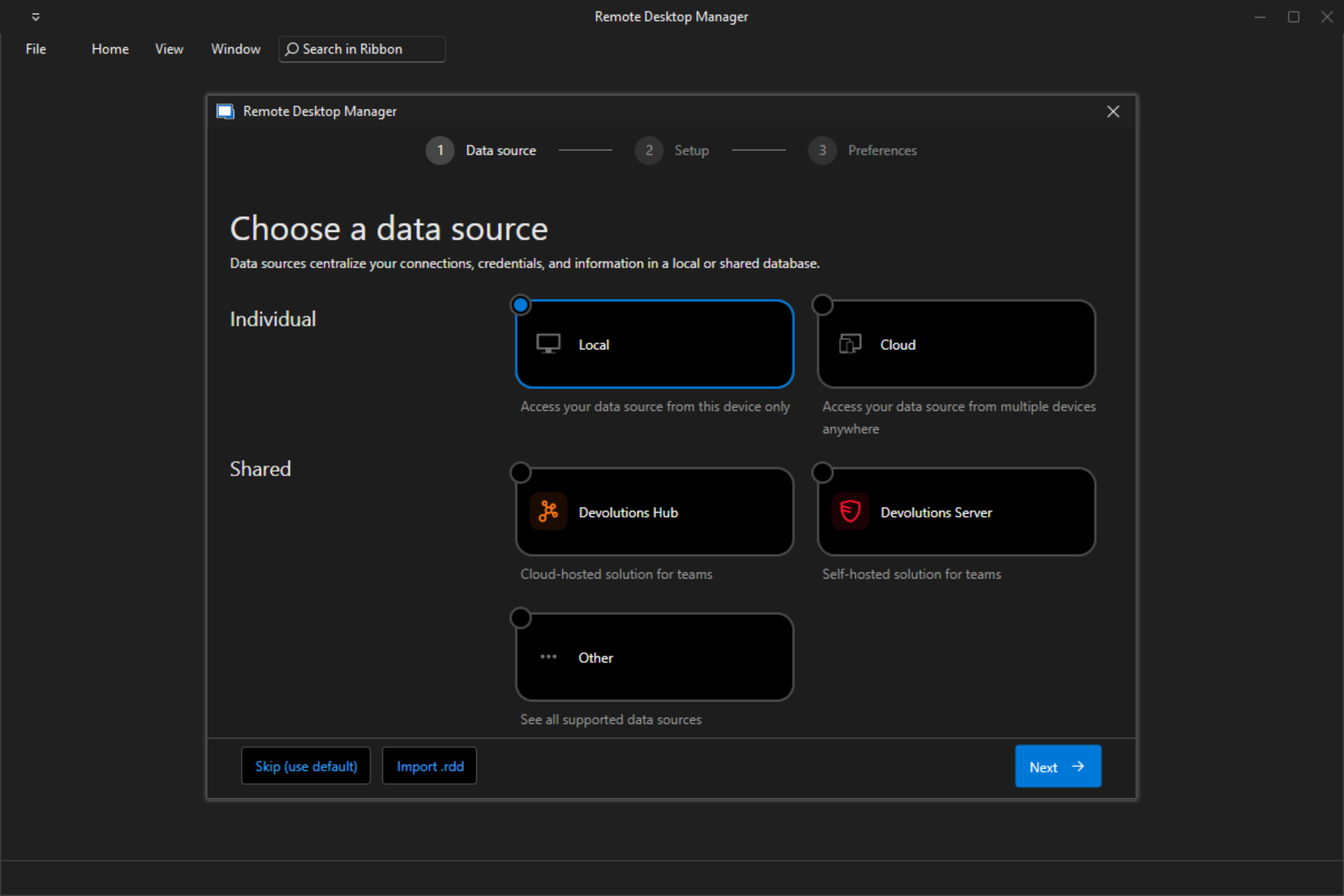Open the View ribbon tab
Viewport: 1344px width, 896px height.
tap(169, 49)
